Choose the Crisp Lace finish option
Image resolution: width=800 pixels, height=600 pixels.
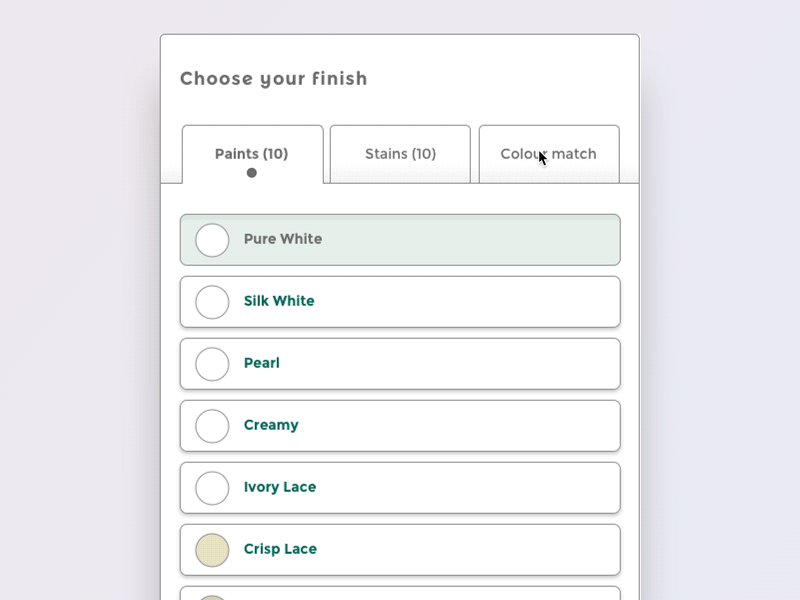click(x=400, y=549)
